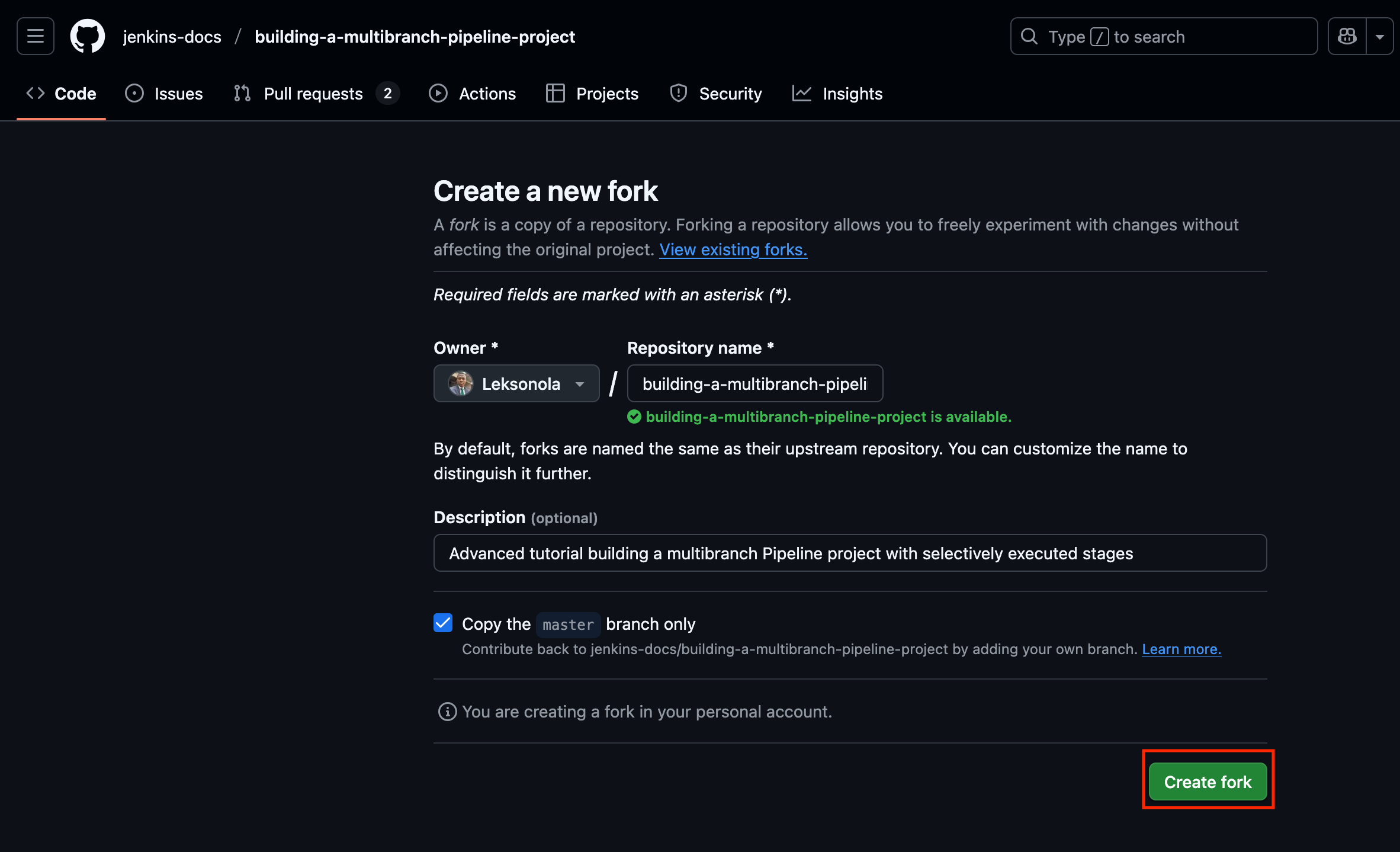
Task: Click the Leksonola avatar image
Action: click(x=460, y=383)
